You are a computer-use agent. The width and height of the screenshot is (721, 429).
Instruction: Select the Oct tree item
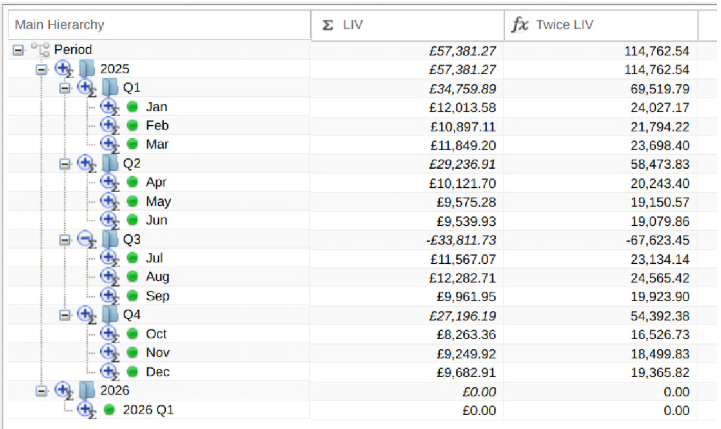156,334
